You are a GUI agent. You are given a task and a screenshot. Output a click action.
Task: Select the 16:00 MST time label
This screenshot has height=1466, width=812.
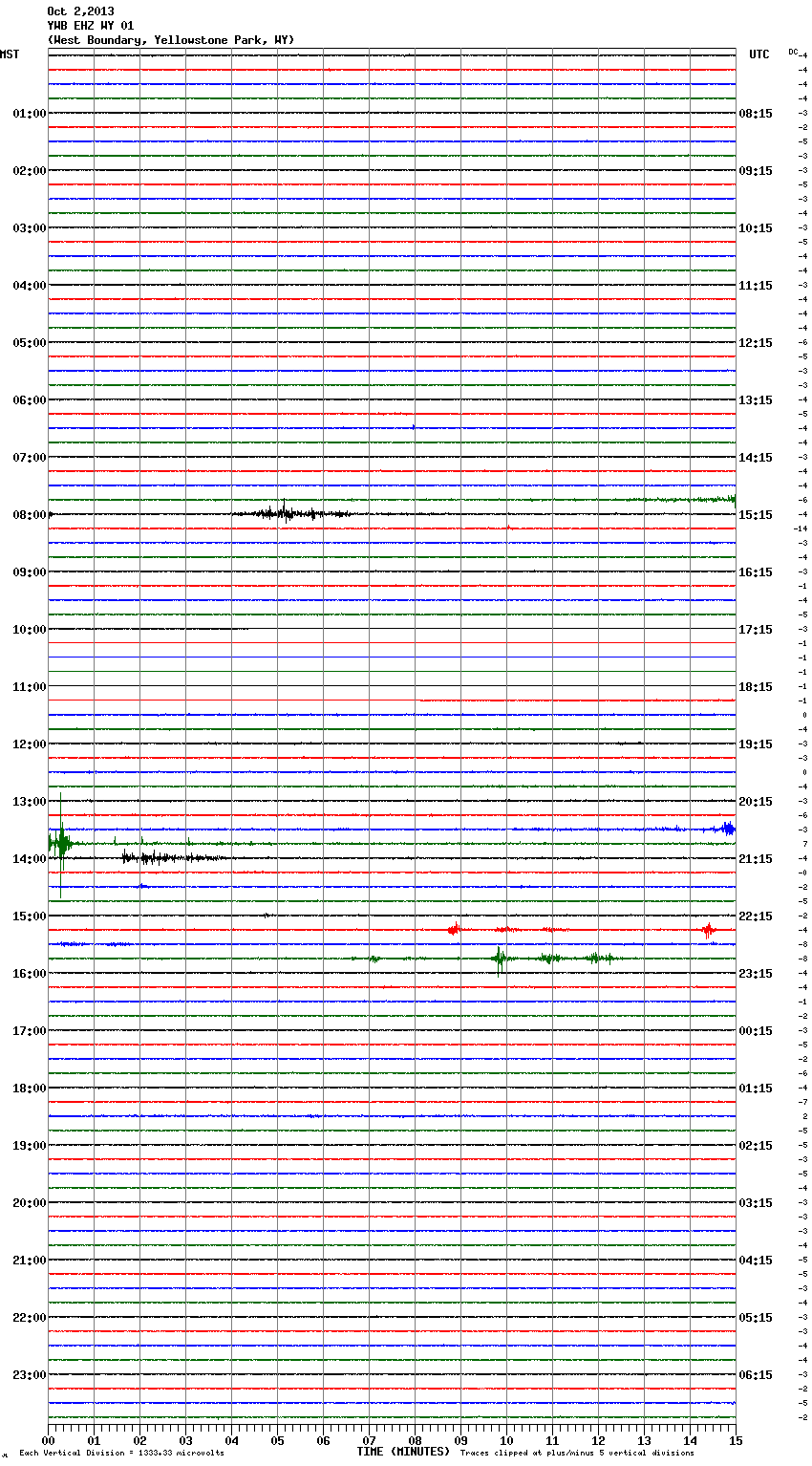(x=30, y=974)
